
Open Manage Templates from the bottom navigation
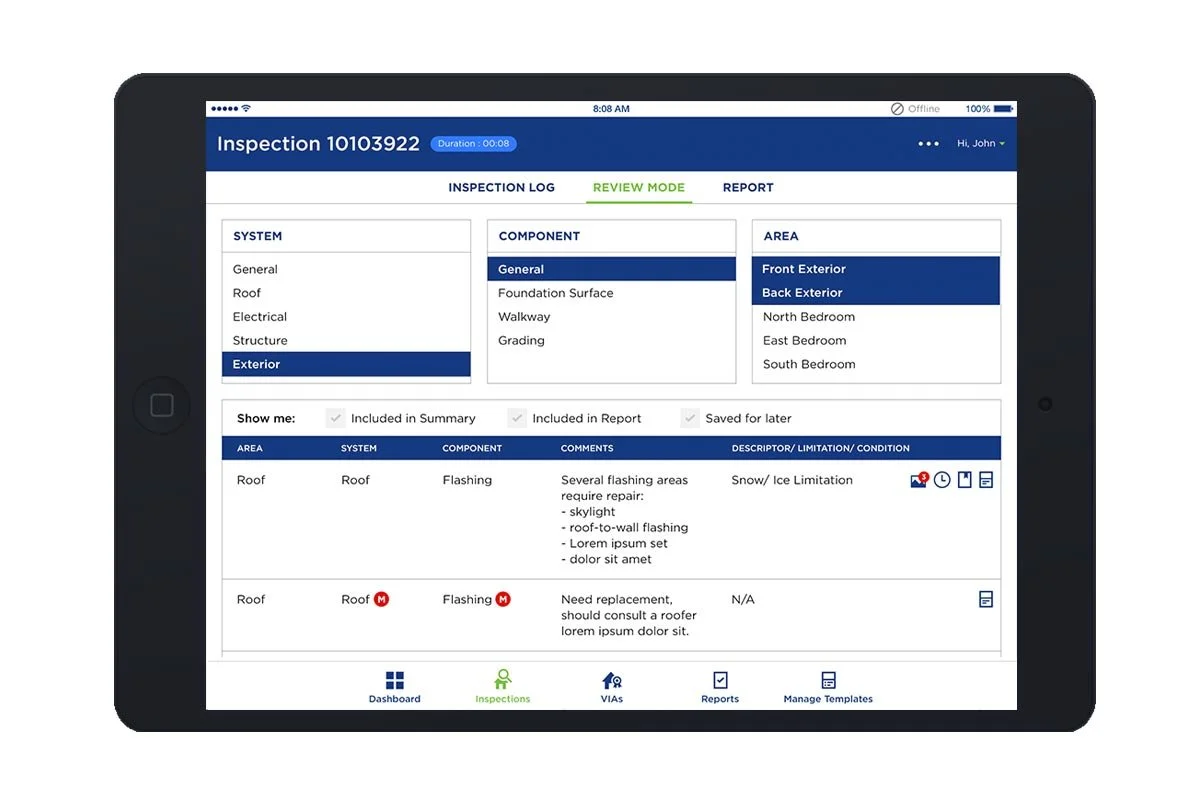tap(828, 687)
